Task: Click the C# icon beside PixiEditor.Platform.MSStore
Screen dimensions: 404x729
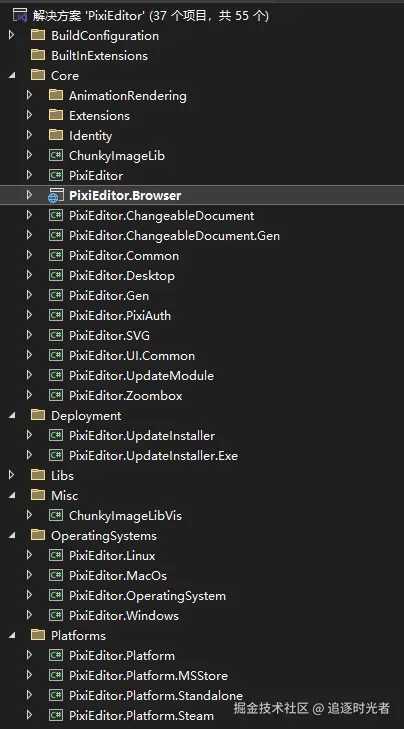Action: (56, 675)
